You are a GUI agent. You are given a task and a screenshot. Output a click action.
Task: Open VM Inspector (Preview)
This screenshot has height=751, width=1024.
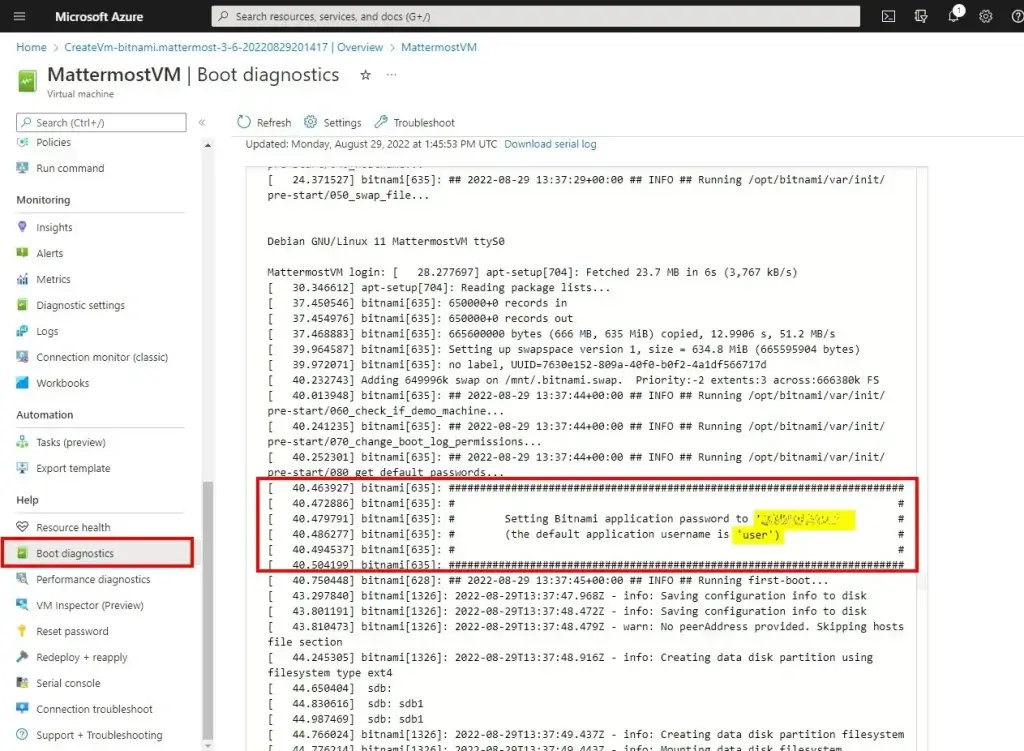[89, 605]
